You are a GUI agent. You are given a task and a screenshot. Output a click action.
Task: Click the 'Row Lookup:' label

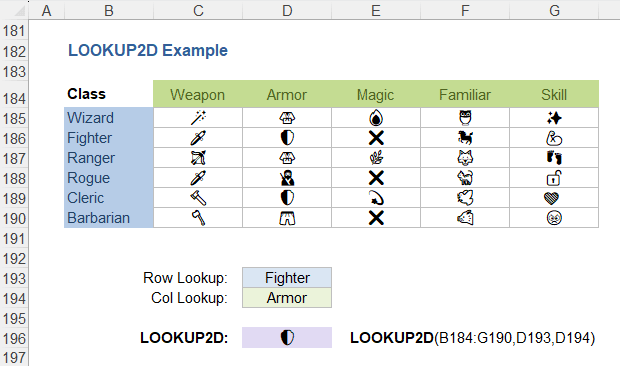point(185,278)
